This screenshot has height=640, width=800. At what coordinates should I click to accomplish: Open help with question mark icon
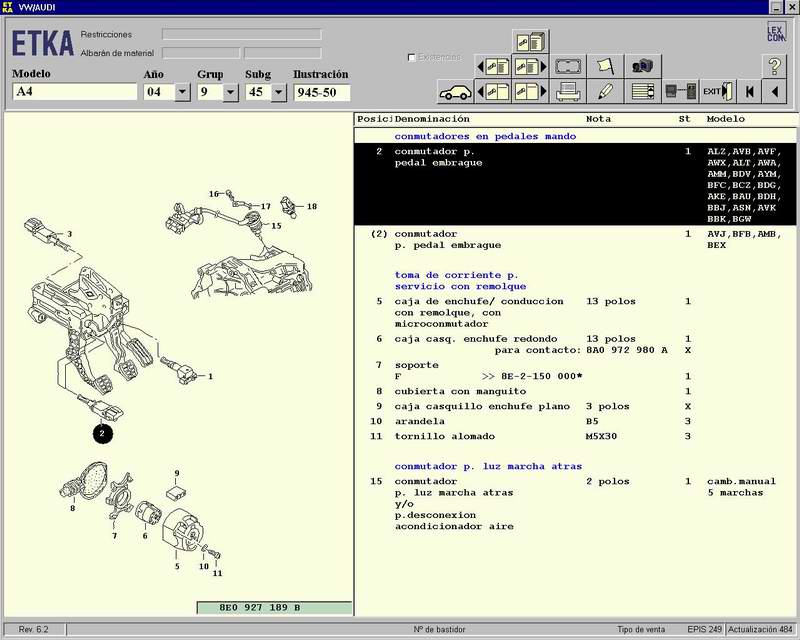point(774,66)
